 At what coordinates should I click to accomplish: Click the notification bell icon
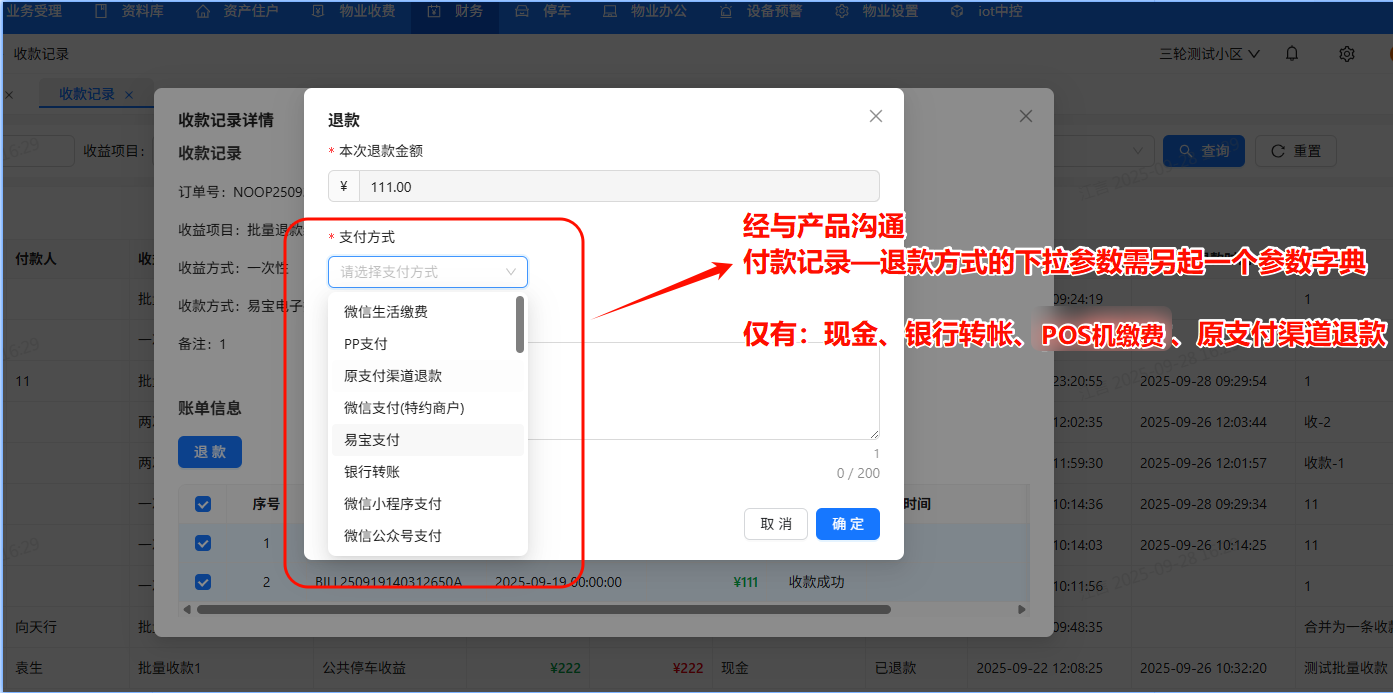point(1291,53)
